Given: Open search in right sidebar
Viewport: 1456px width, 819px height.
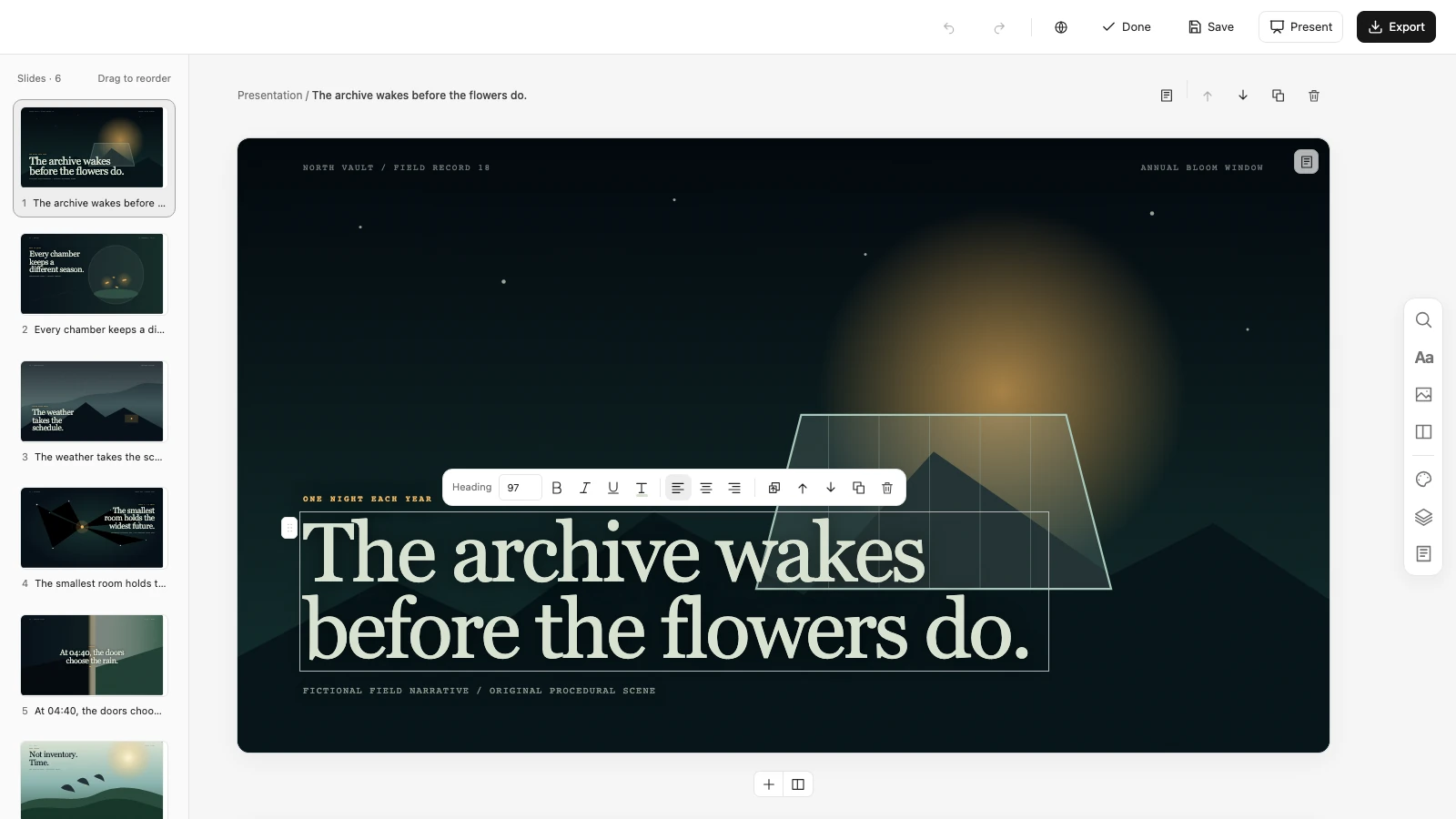Looking at the screenshot, I should (1424, 320).
